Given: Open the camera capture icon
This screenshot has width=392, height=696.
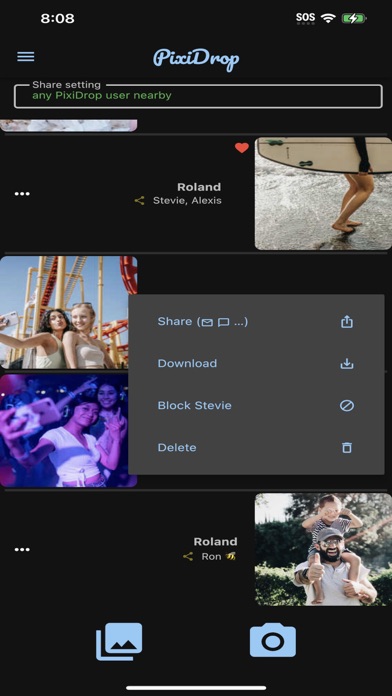Looking at the screenshot, I should pyautogui.click(x=273, y=640).
